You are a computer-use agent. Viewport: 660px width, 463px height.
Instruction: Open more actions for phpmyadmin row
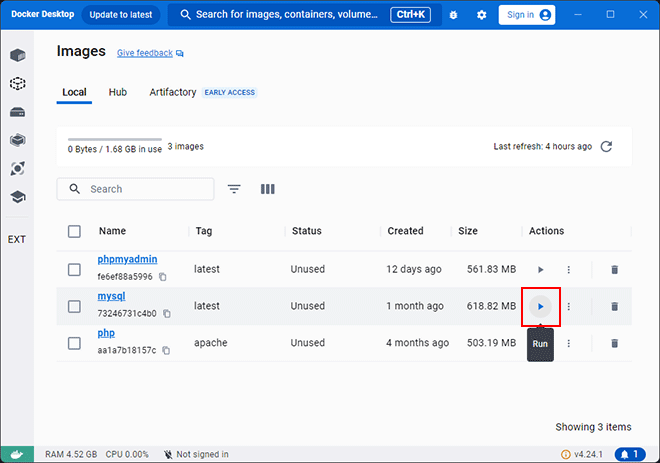pos(569,269)
